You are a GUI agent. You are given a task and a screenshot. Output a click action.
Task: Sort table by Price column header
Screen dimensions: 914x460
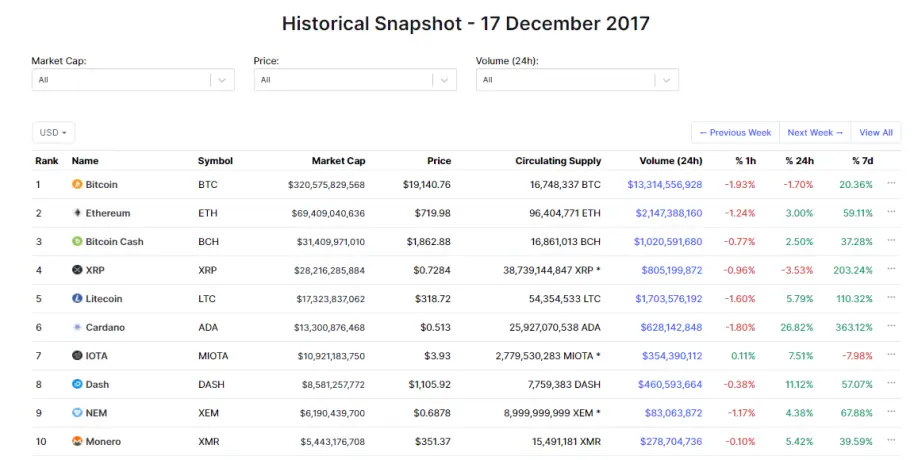pyautogui.click(x=439, y=161)
